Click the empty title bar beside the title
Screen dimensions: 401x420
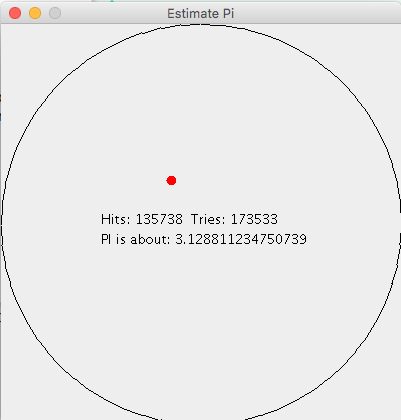(x=317, y=13)
